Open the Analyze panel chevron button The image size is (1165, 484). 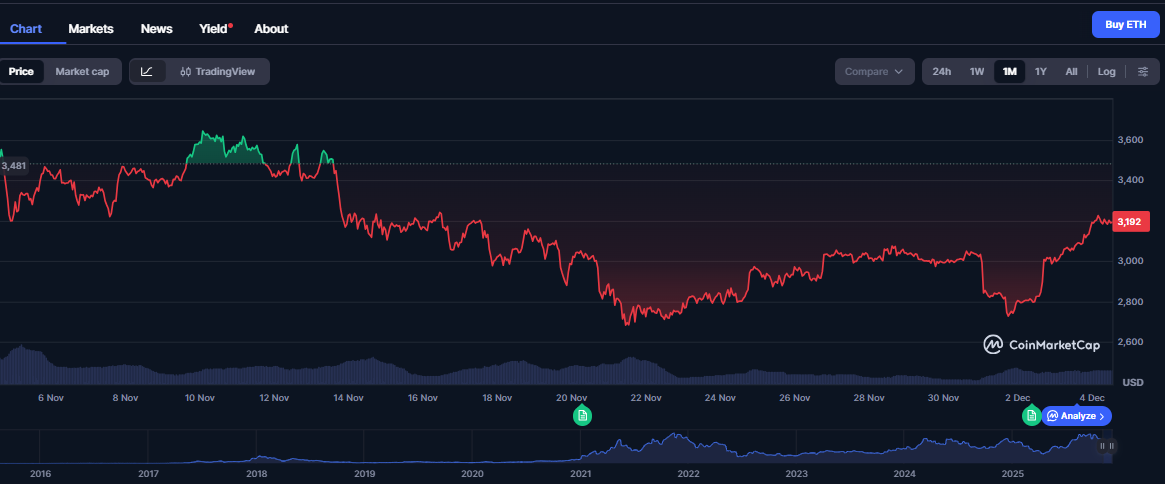pyautogui.click(x=1077, y=416)
